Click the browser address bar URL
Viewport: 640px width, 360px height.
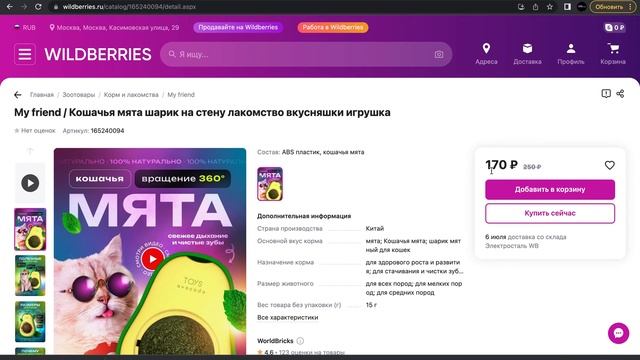pyautogui.click(x=129, y=7)
